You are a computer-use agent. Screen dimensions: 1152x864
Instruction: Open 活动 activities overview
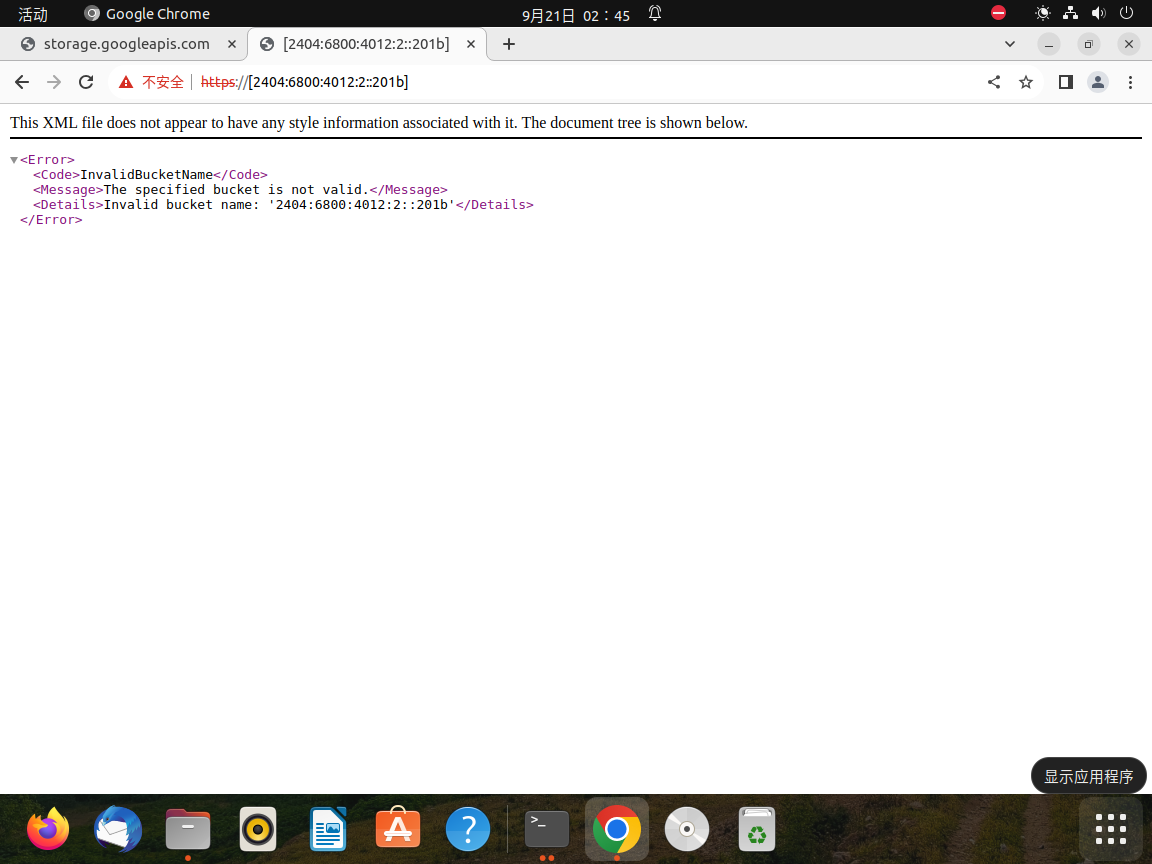coord(33,14)
